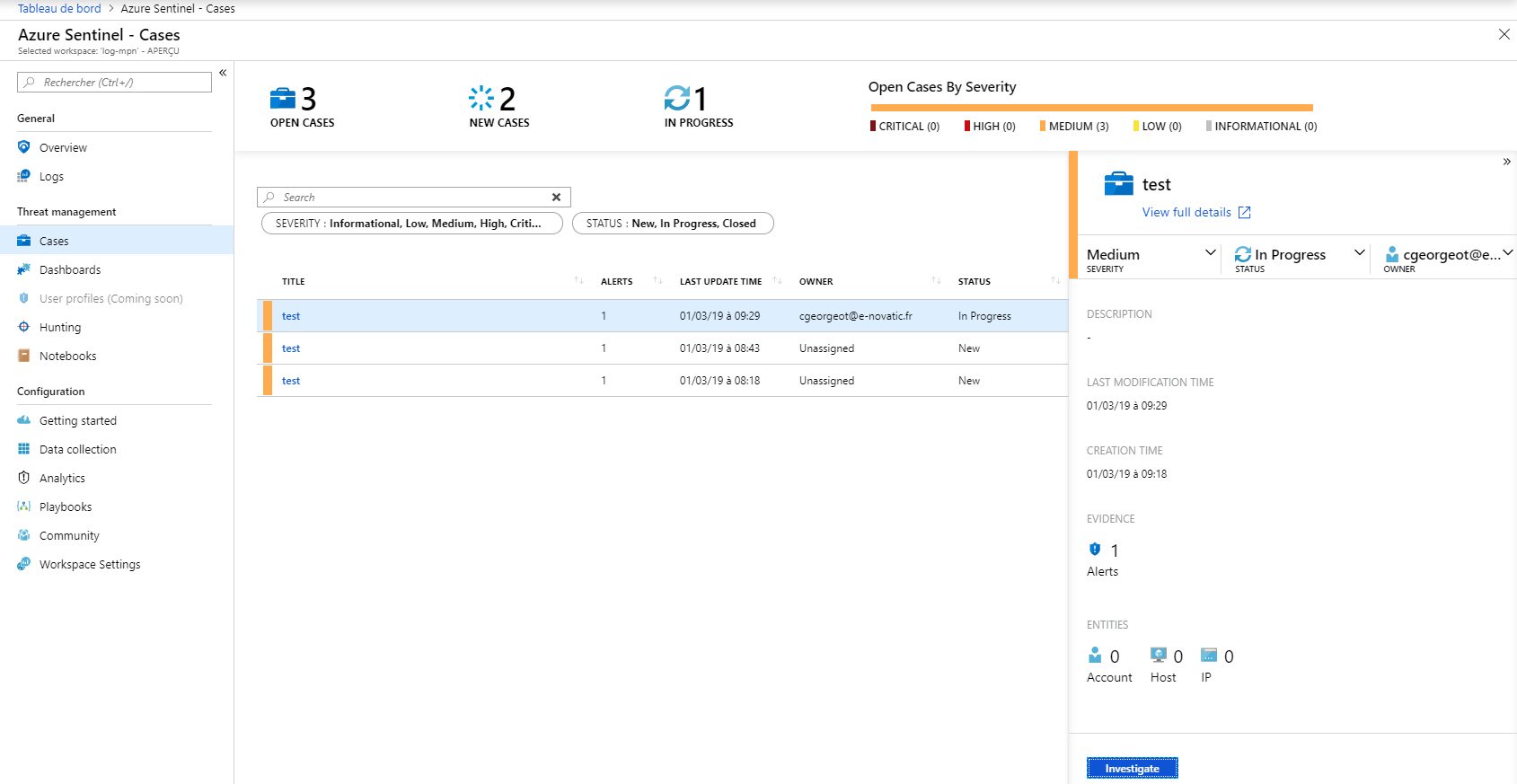This screenshot has width=1517, height=784.
Task: Click the Alerts shield icon under Evidence
Action: click(1095, 550)
